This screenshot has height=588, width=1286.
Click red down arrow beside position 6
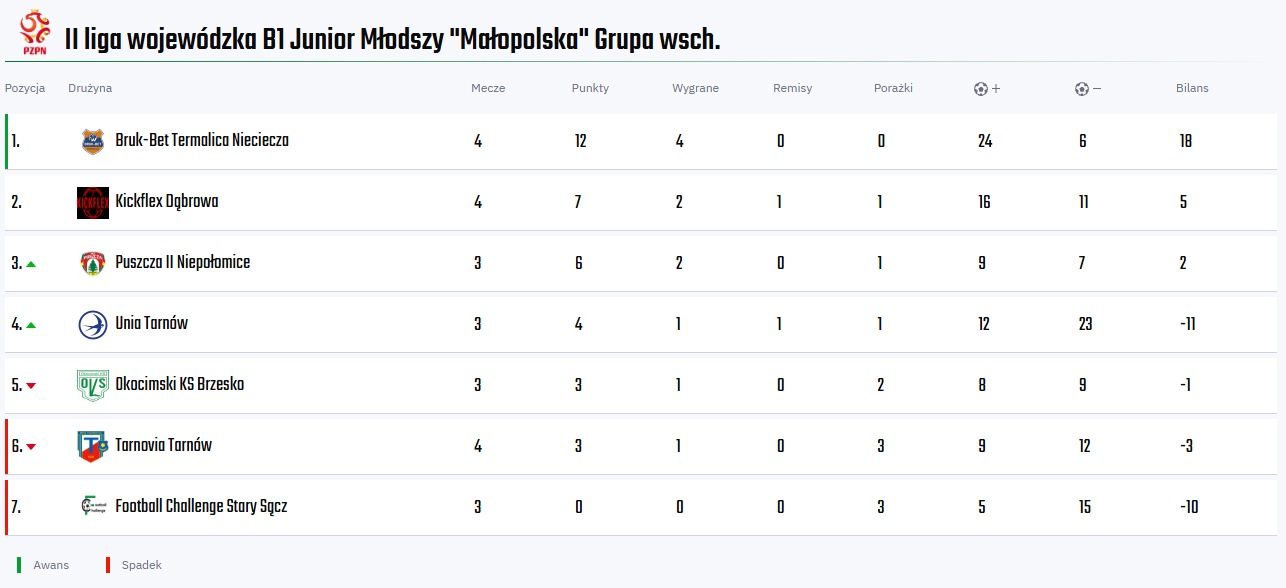tap(31, 447)
